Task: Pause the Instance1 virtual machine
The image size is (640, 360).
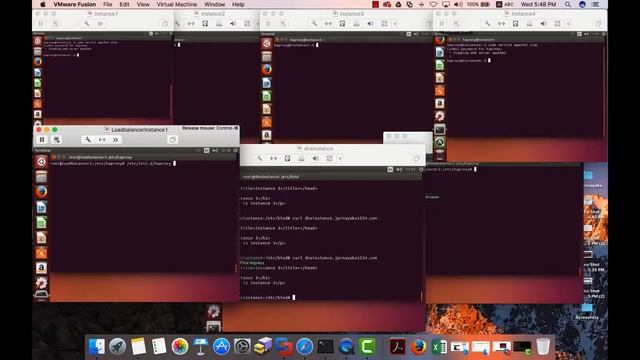Action: 41,24
